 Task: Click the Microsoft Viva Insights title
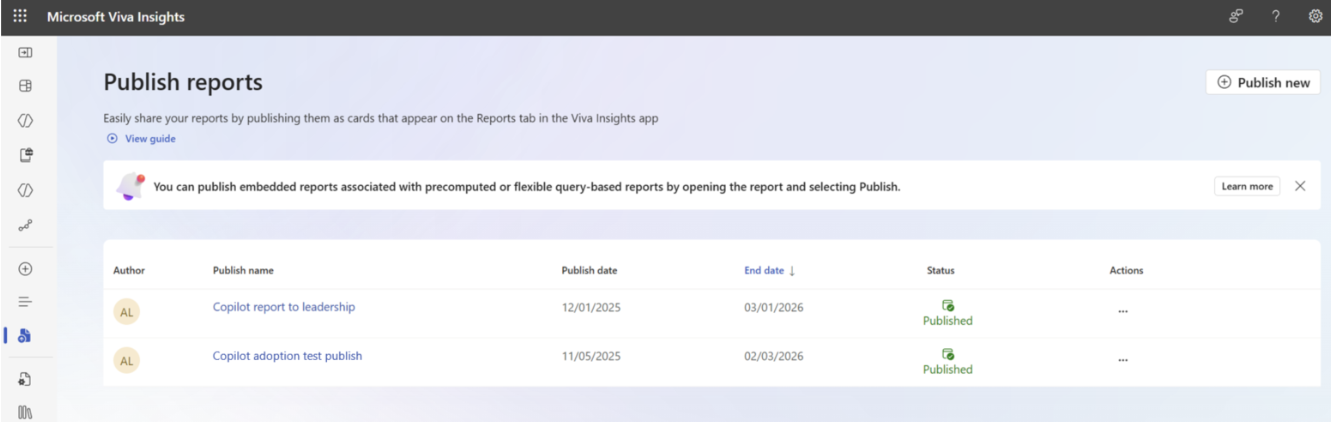tap(116, 17)
